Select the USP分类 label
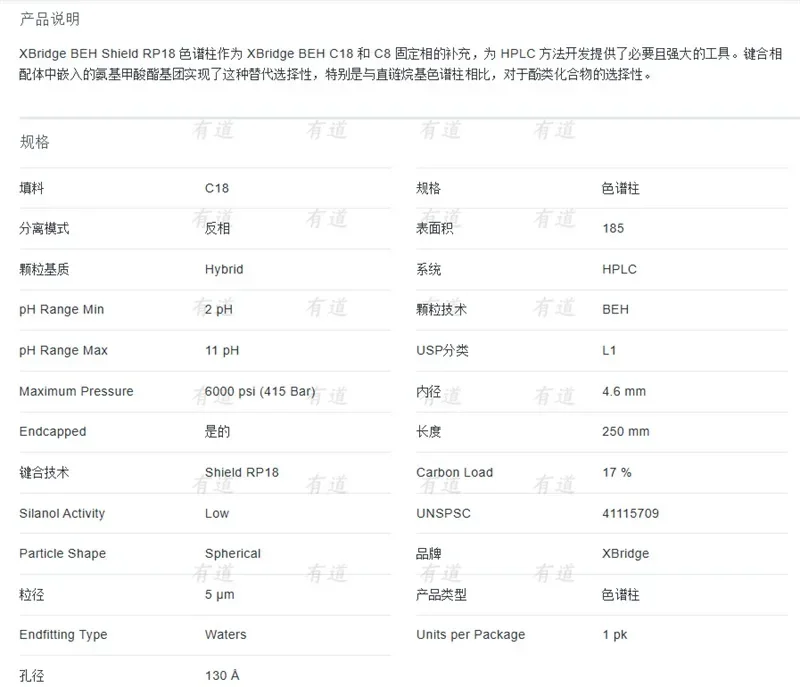 [x=442, y=350]
